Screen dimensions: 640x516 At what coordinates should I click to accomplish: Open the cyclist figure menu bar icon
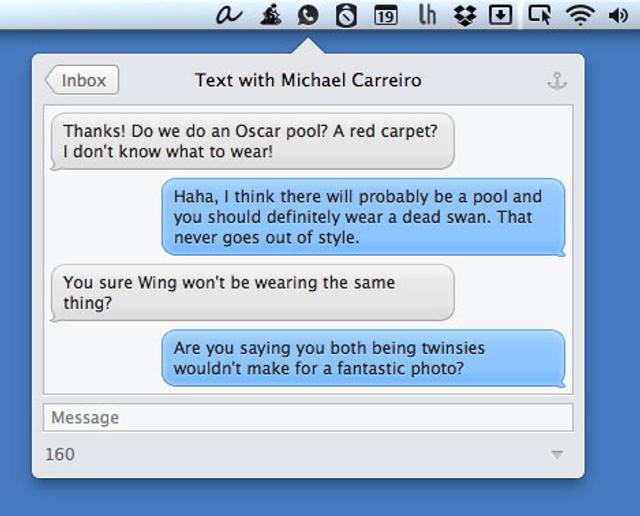pyautogui.click(x=270, y=15)
